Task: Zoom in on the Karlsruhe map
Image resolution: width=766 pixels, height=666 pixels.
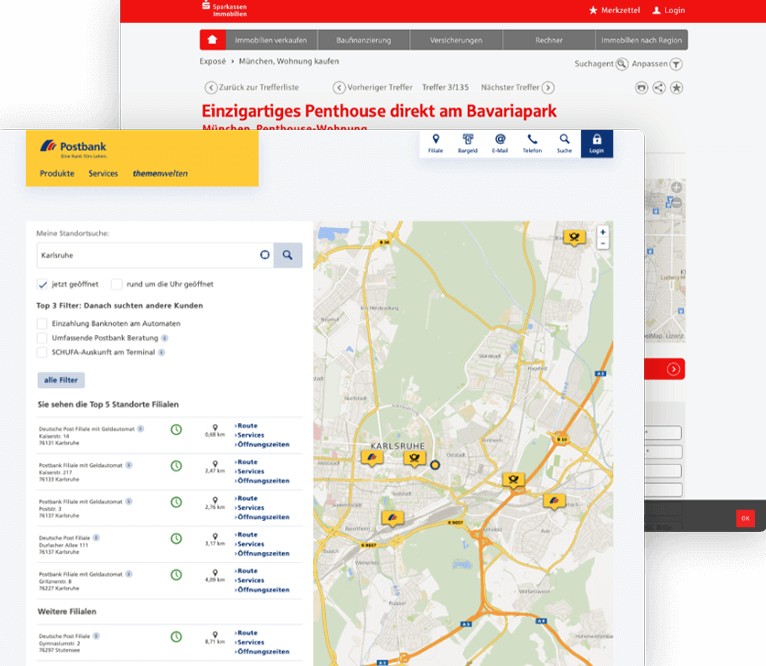Action: click(x=603, y=232)
